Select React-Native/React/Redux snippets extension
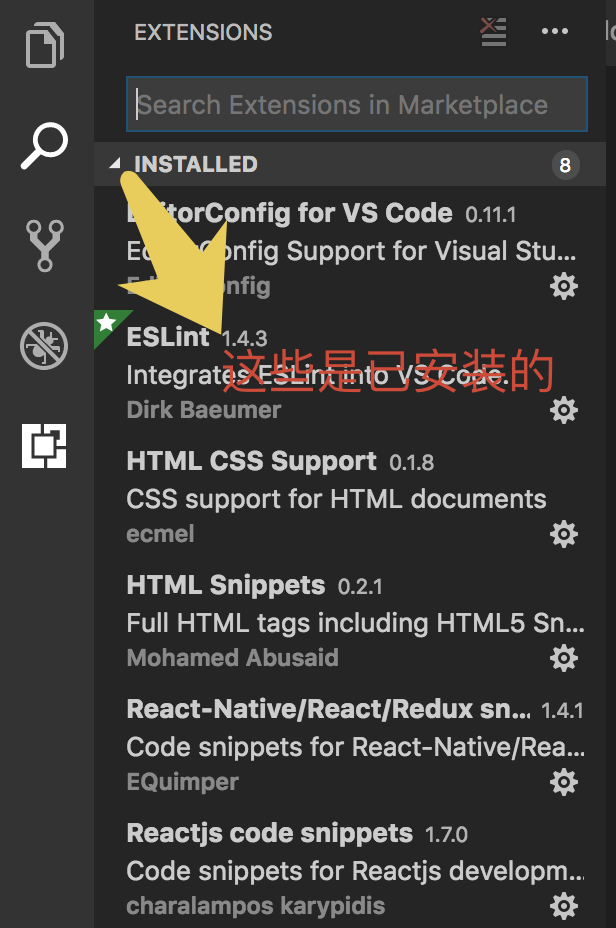The height and width of the screenshot is (928, 616). point(350,745)
